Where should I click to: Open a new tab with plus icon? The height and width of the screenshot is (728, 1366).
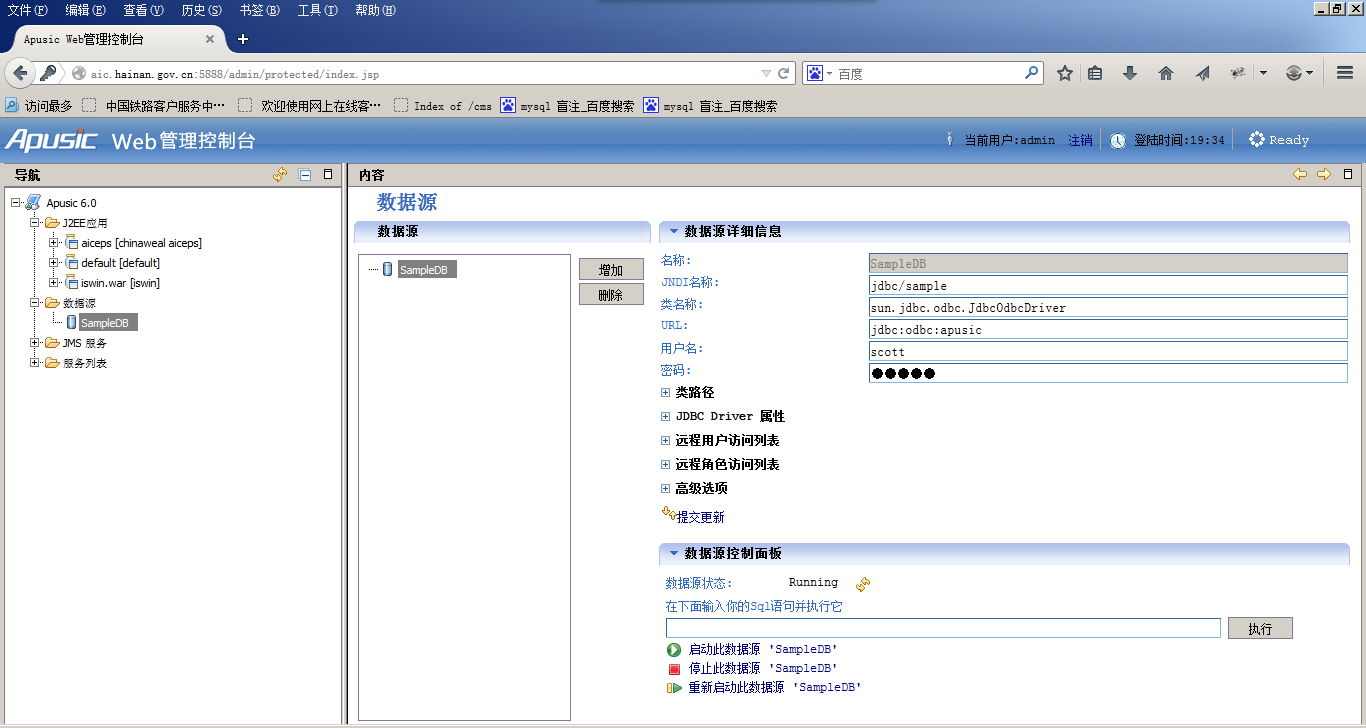pyautogui.click(x=242, y=39)
